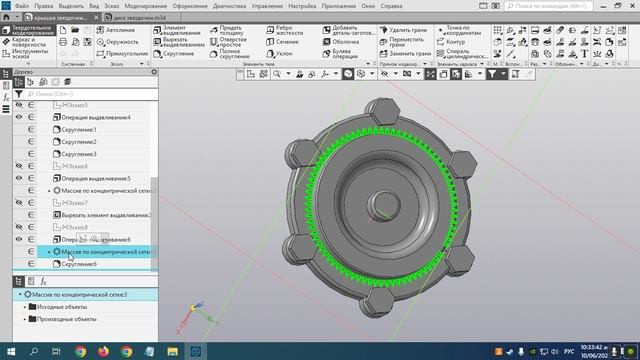Image resolution: width=640 pixels, height=360 pixels.
Task: Switch to диск звездочки.m3d tab
Action: 140,18
